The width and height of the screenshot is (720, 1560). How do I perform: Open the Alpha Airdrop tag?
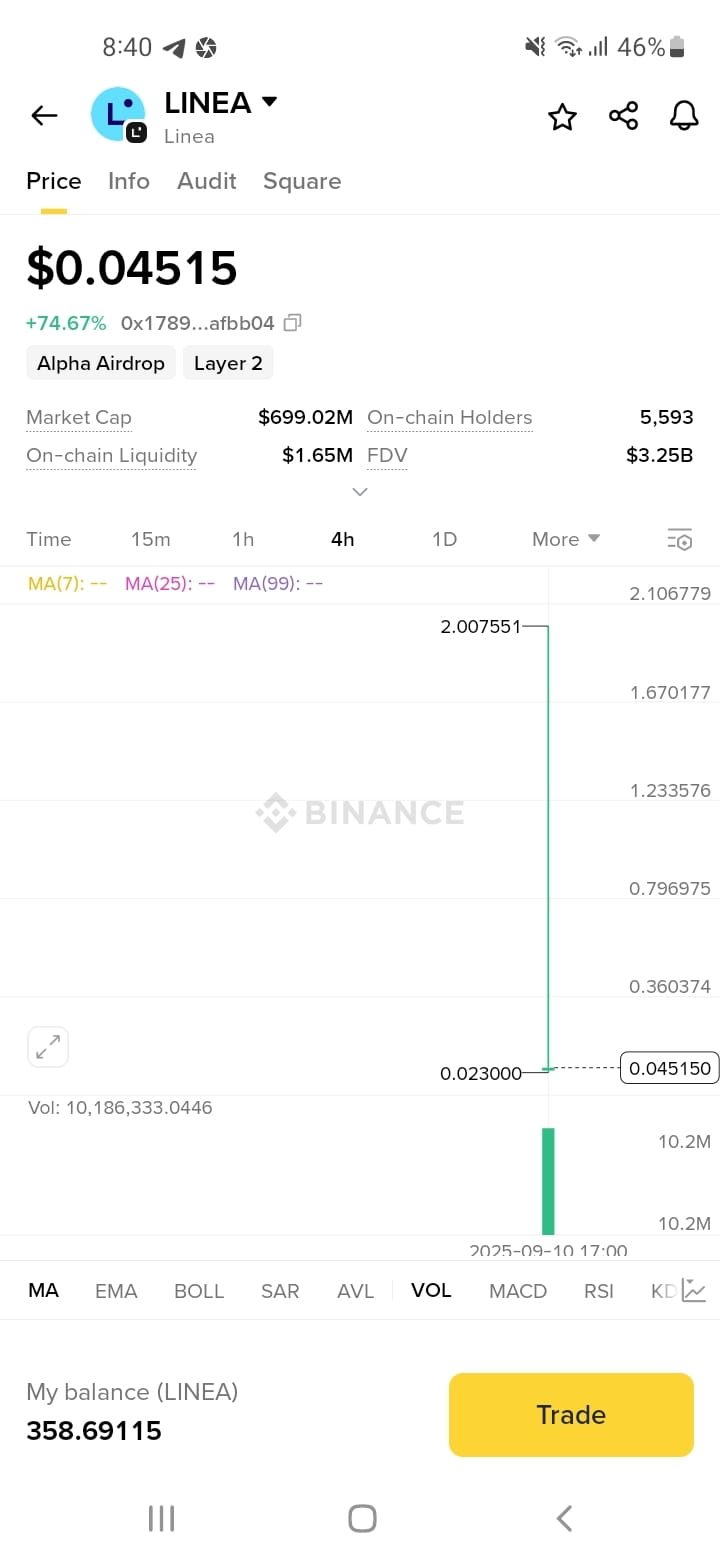click(x=101, y=363)
